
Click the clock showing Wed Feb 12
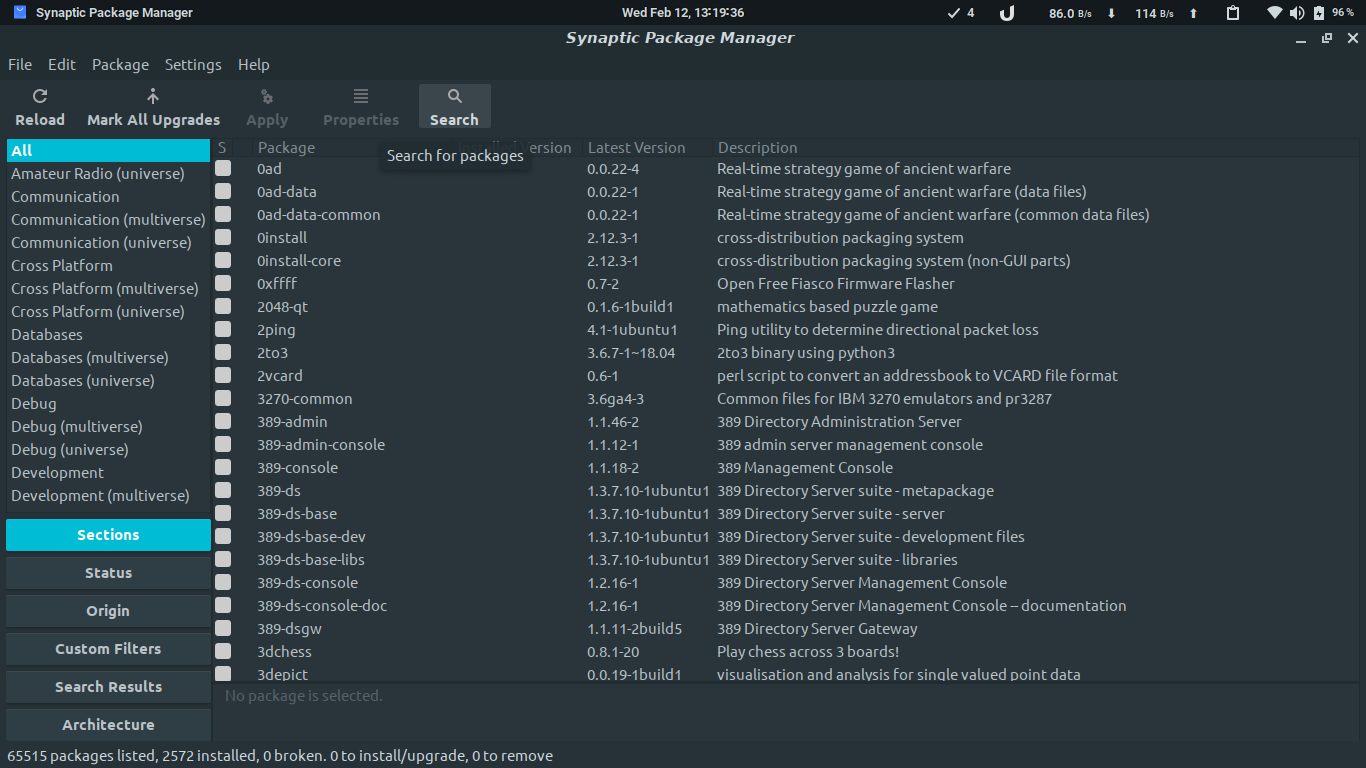click(683, 13)
